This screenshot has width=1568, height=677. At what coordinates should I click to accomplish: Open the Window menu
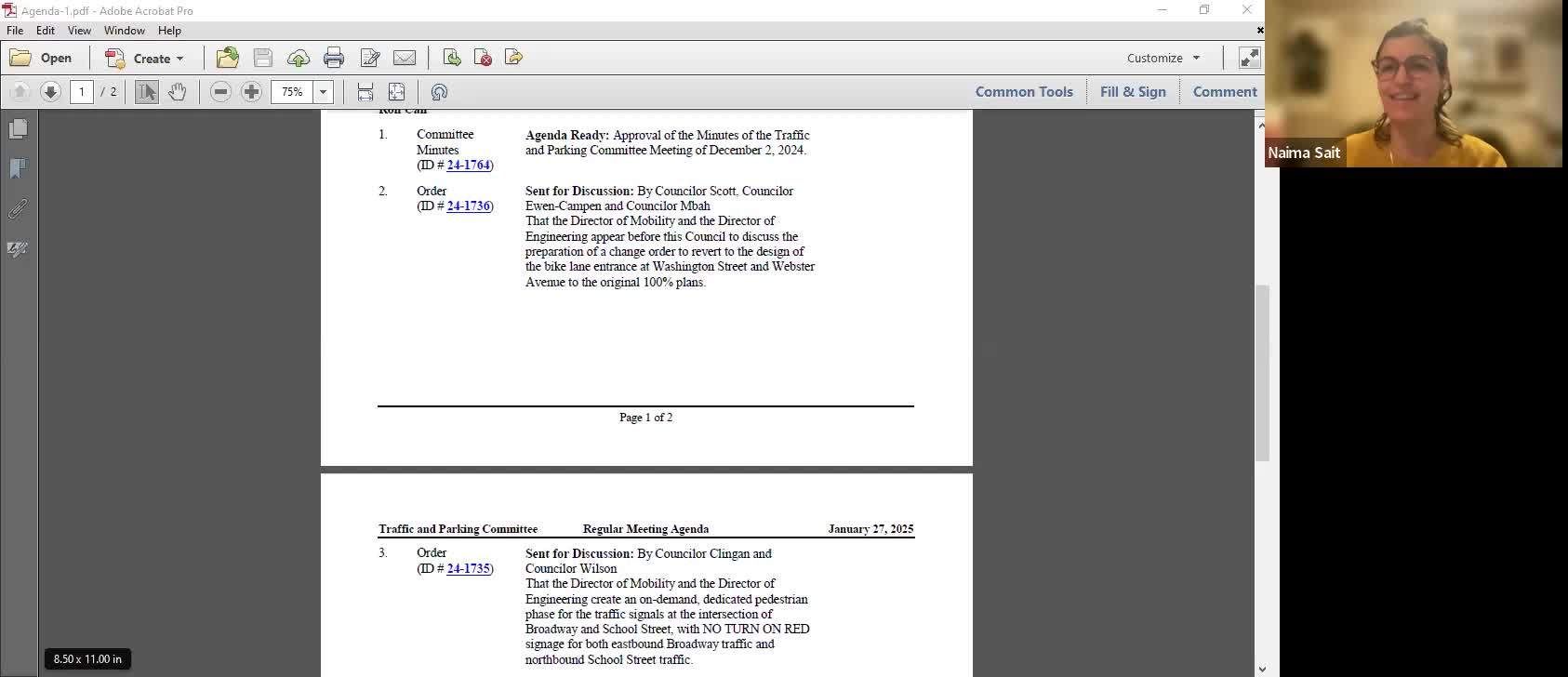(125, 31)
